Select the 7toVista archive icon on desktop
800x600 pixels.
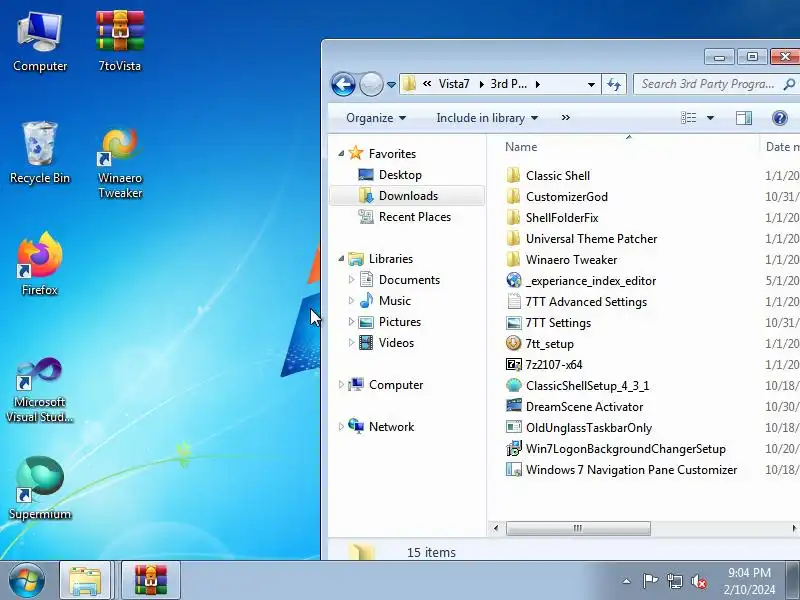120,42
